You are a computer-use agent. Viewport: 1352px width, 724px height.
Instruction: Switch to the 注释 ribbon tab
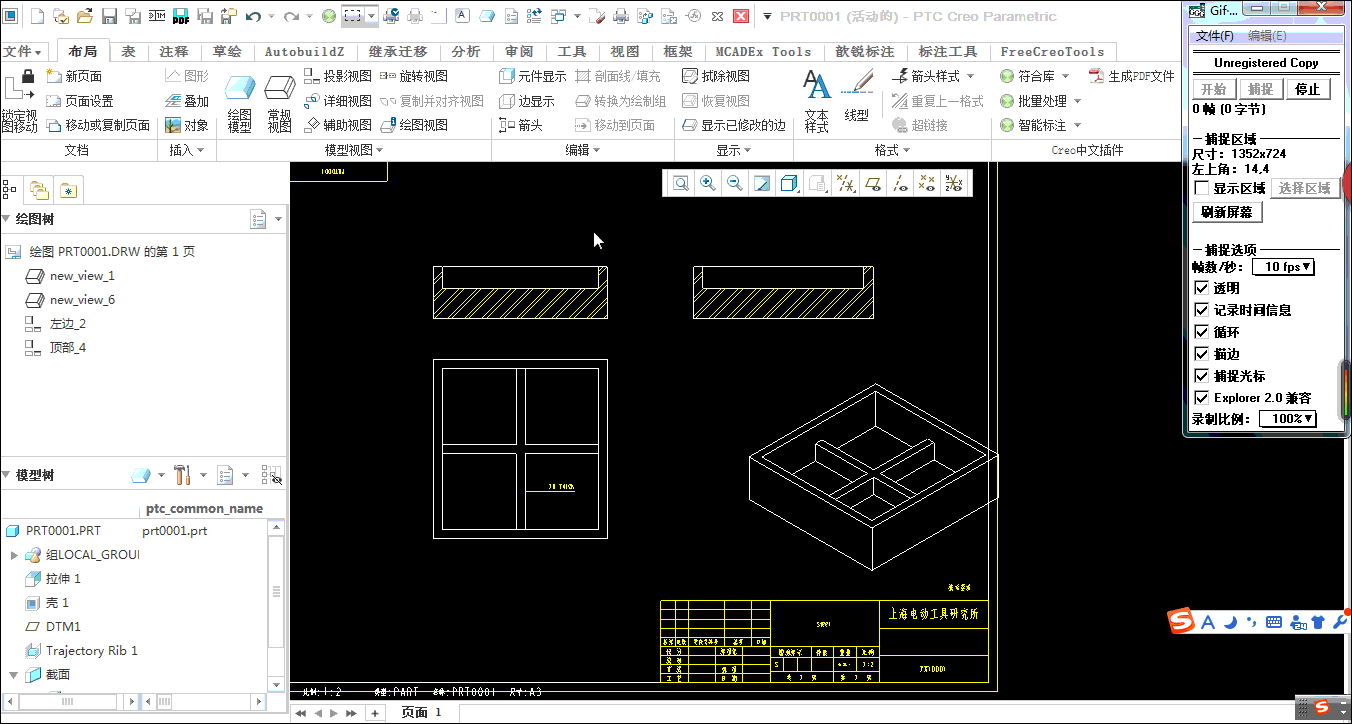coord(173,52)
